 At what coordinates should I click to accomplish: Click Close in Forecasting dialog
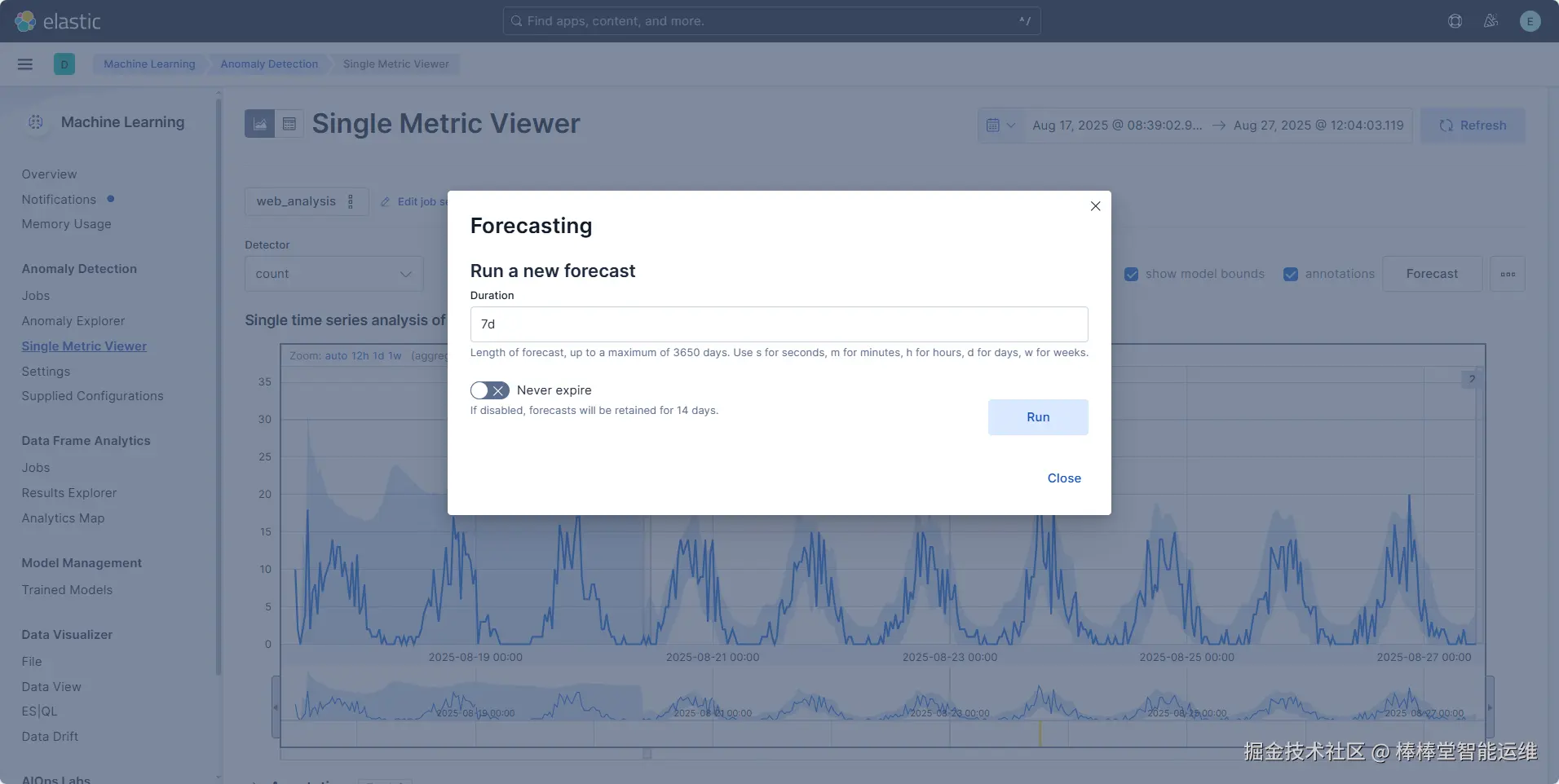(x=1064, y=478)
